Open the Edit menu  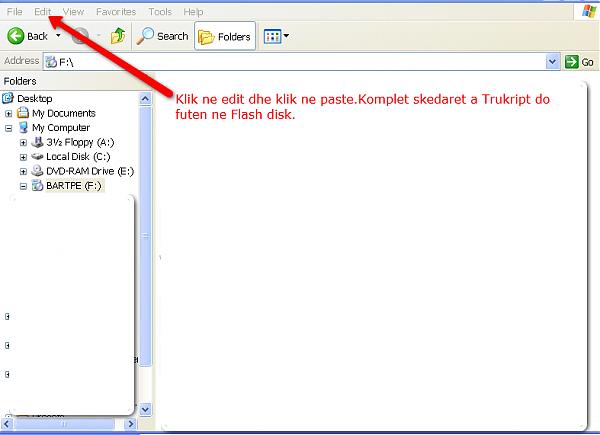pyautogui.click(x=42, y=12)
